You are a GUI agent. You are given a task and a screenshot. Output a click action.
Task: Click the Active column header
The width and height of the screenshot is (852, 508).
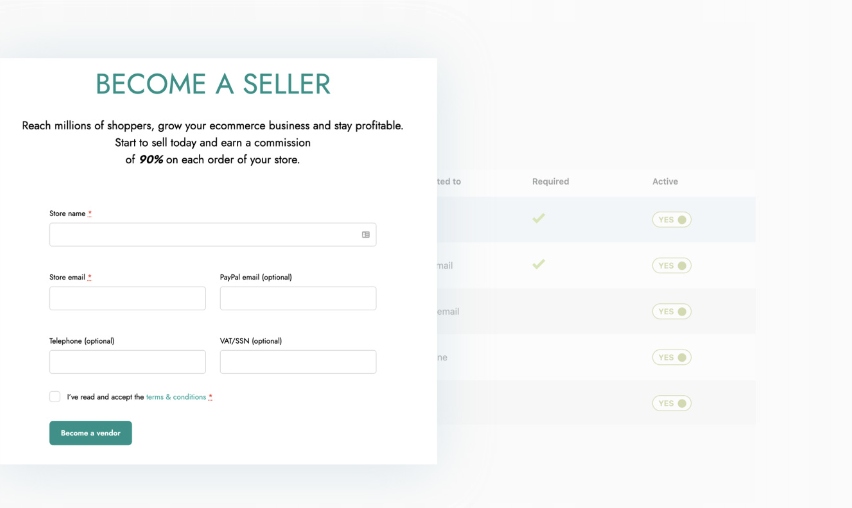click(665, 182)
